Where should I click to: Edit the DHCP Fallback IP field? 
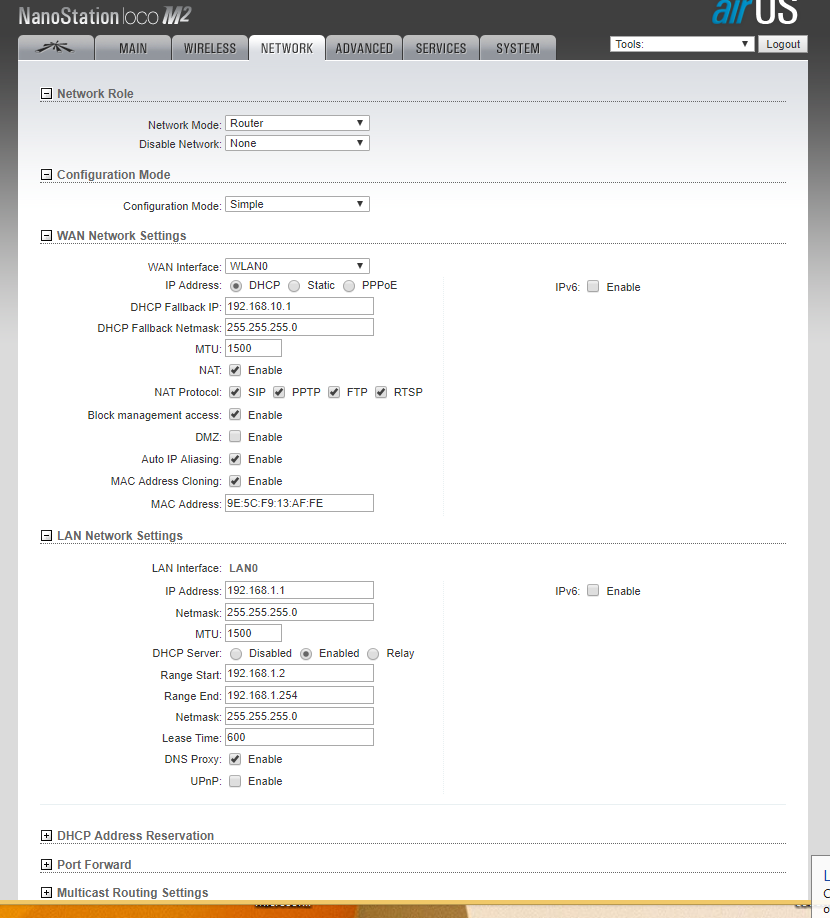[x=299, y=306]
